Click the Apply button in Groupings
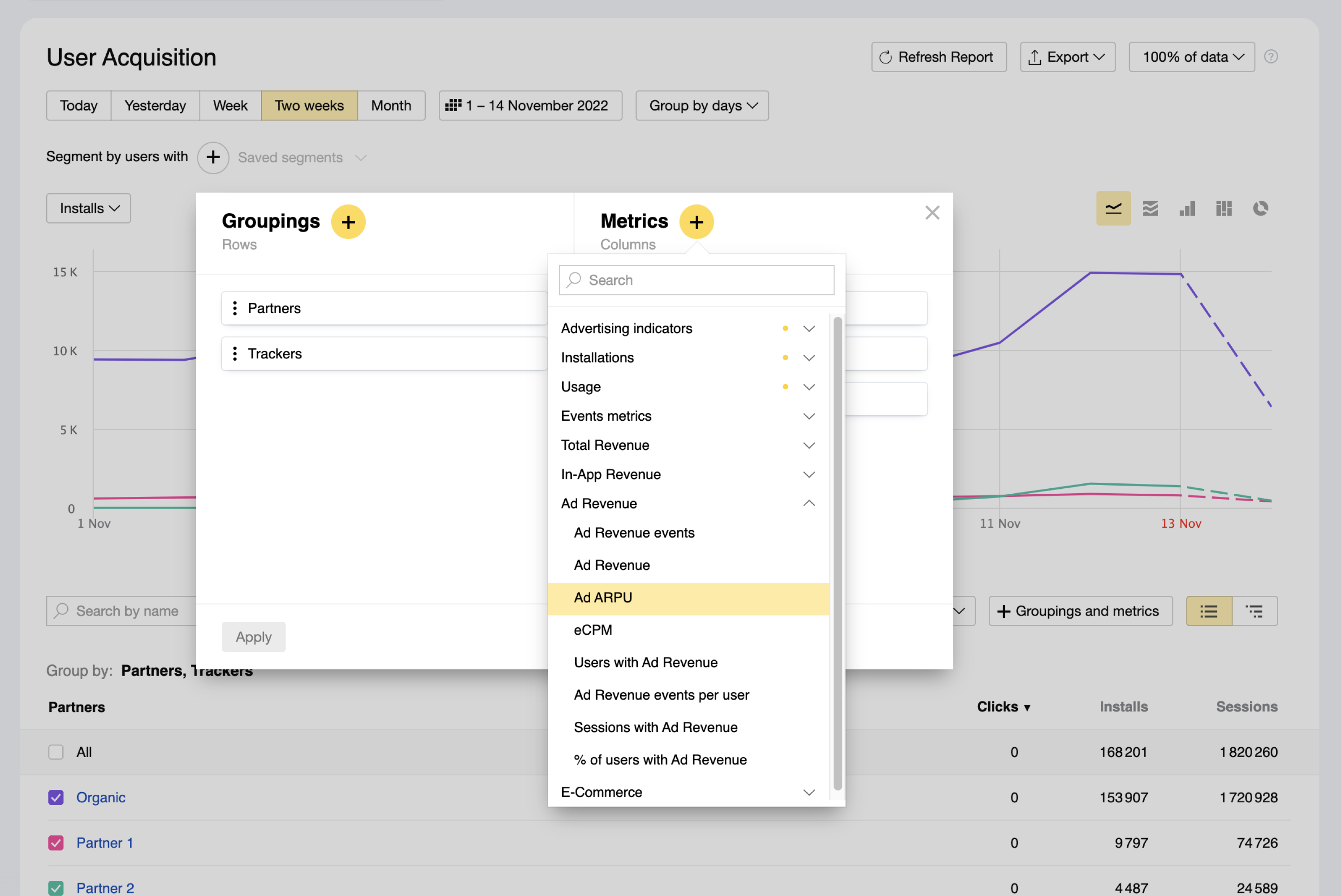 pos(253,636)
